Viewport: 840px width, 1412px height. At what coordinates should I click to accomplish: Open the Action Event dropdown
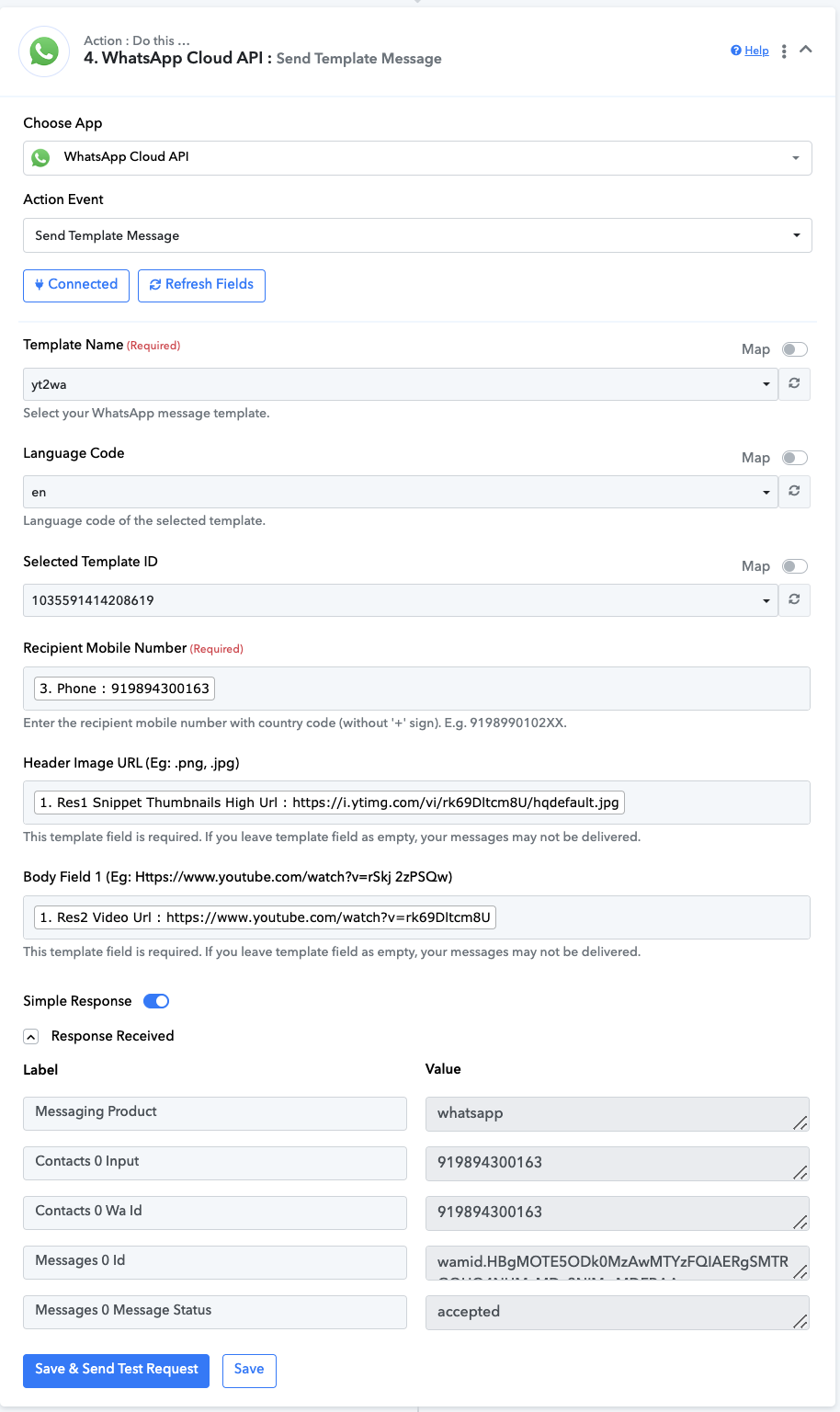(x=417, y=235)
